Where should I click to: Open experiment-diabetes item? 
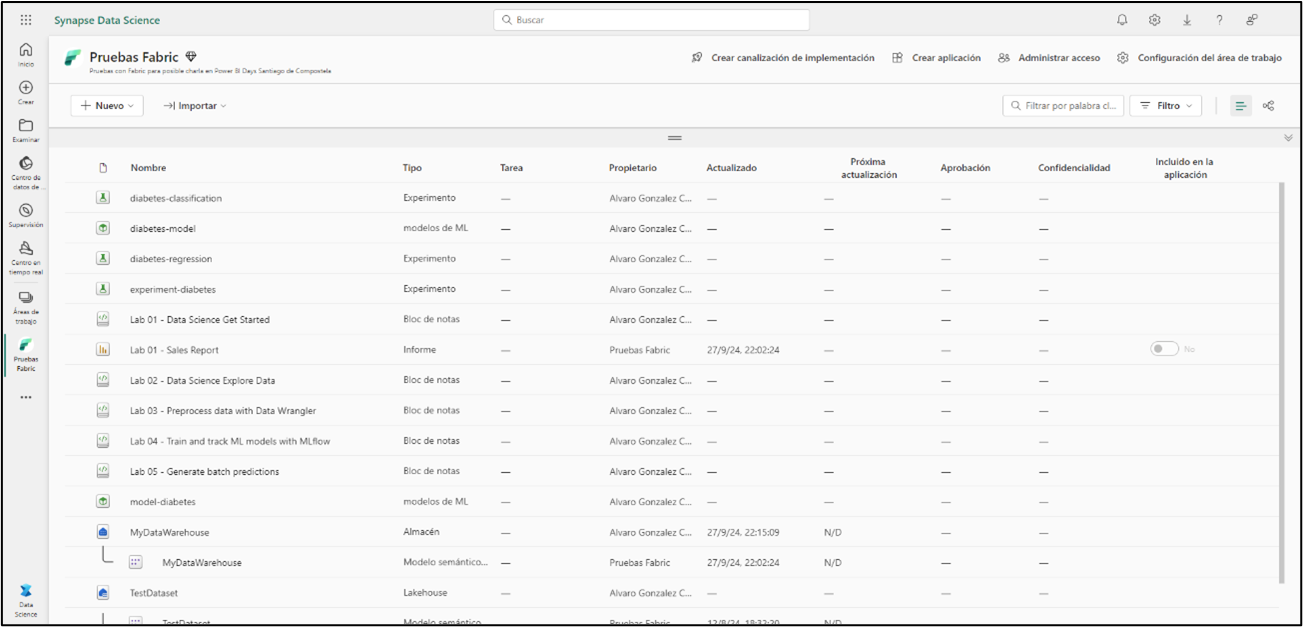click(173, 289)
